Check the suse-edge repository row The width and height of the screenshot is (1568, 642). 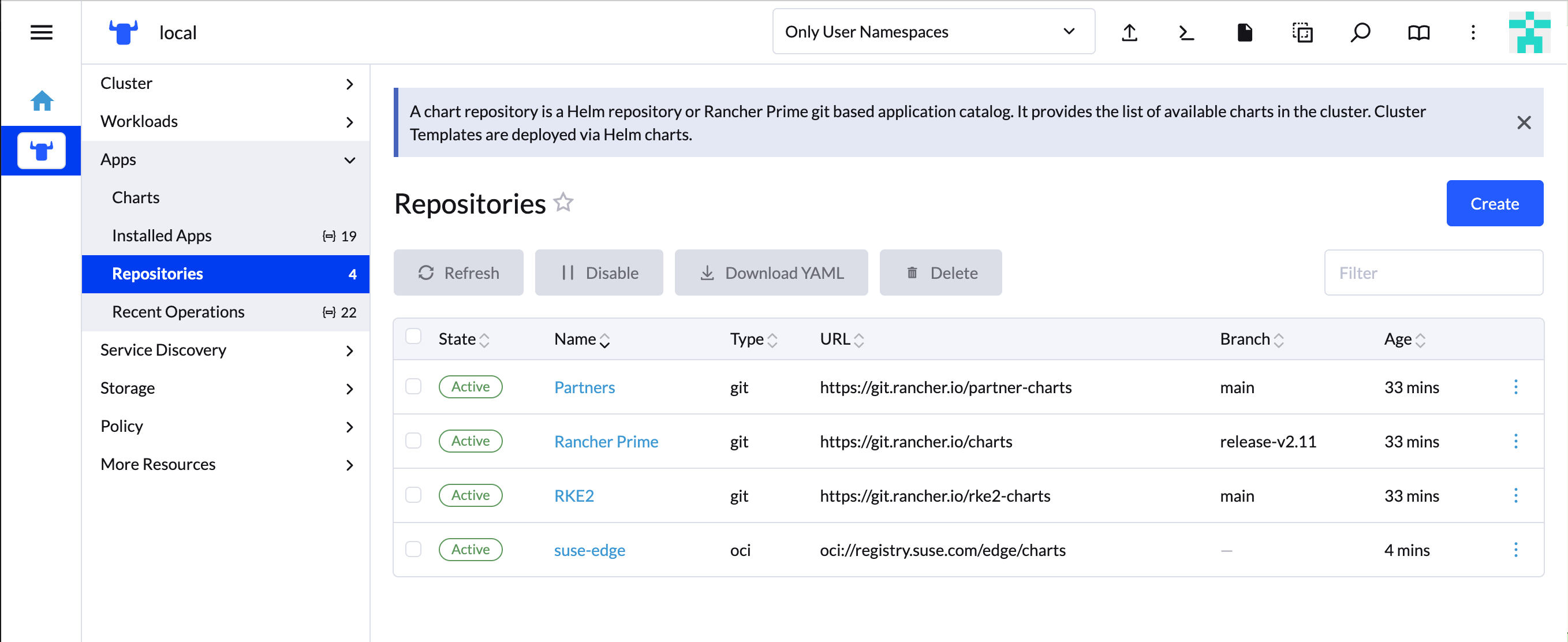pyautogui.click(x=414, y=550)
